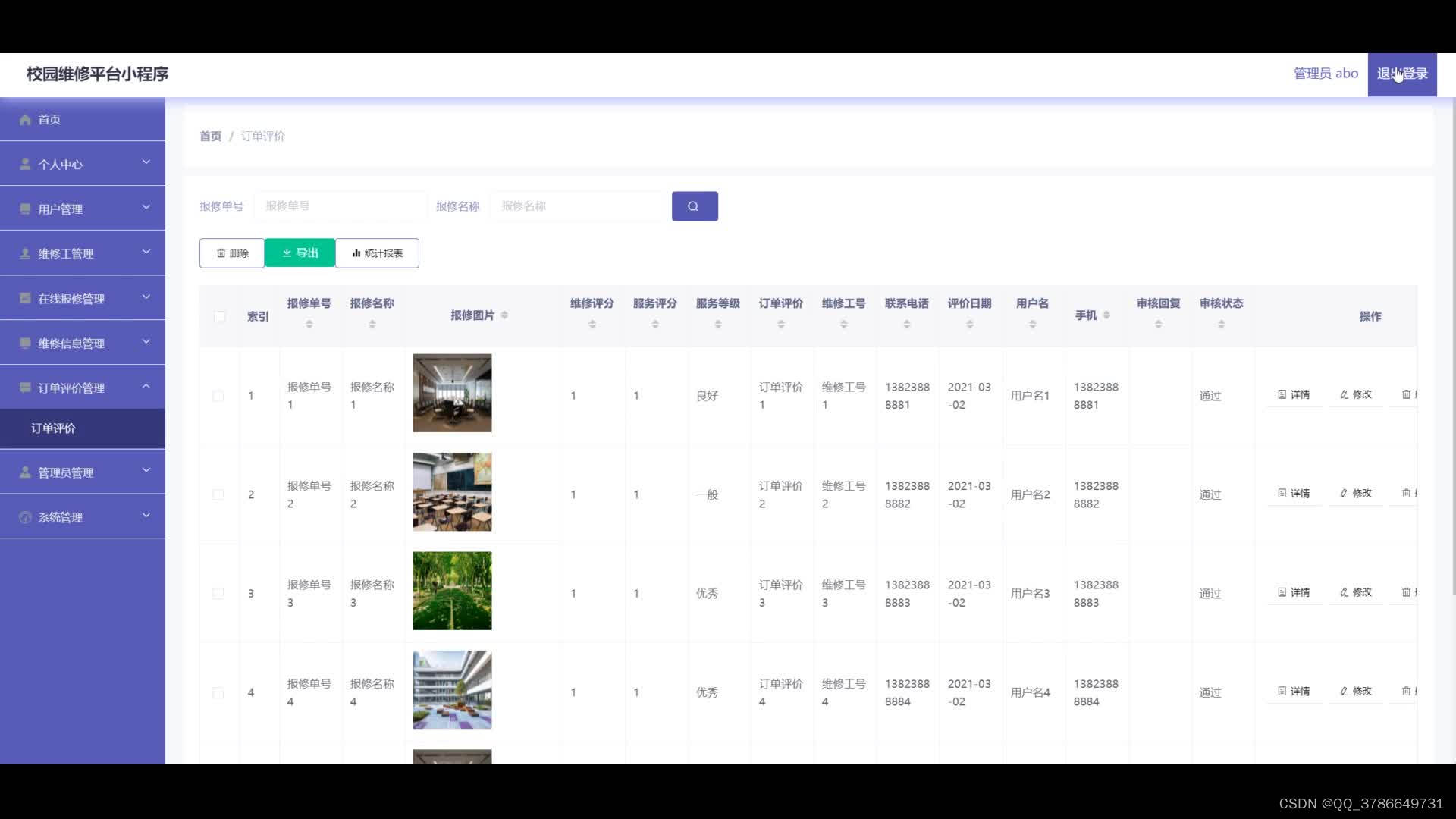
Task: Open the green forest image in row 3
Action: click(452, 591)
